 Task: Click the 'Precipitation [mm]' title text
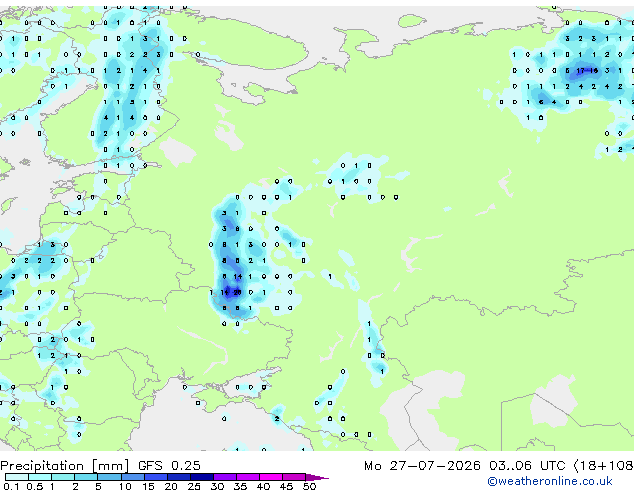[x=65, y=466]
